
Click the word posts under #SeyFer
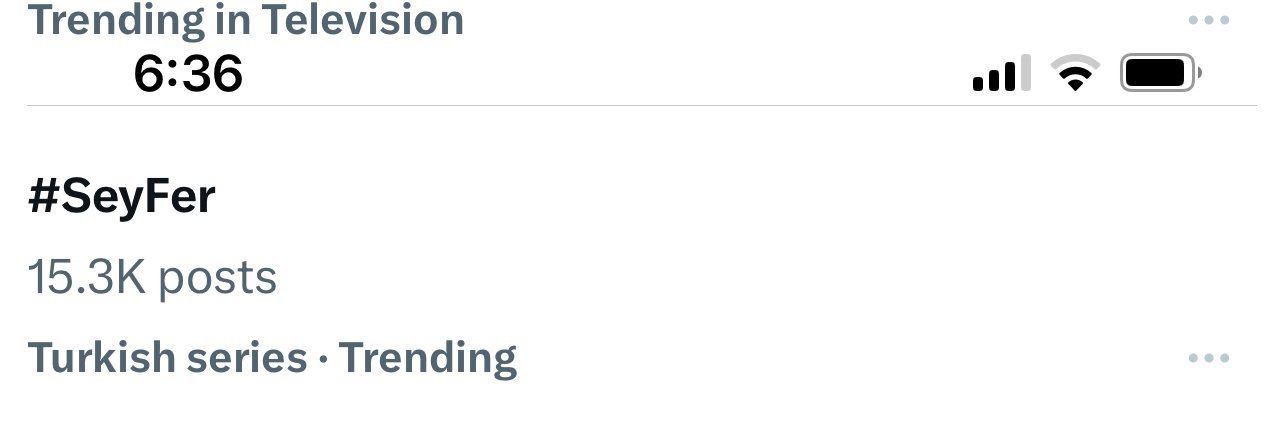(x=217, y=278)
